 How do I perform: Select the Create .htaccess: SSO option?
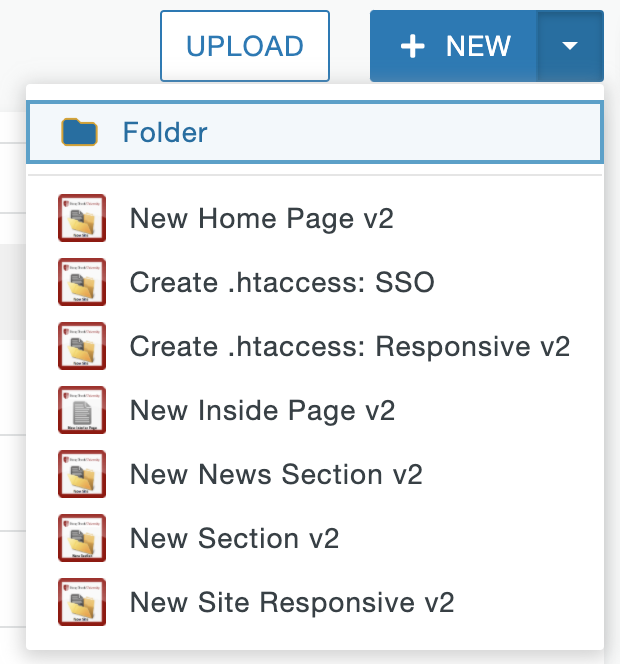click(282, 283)
